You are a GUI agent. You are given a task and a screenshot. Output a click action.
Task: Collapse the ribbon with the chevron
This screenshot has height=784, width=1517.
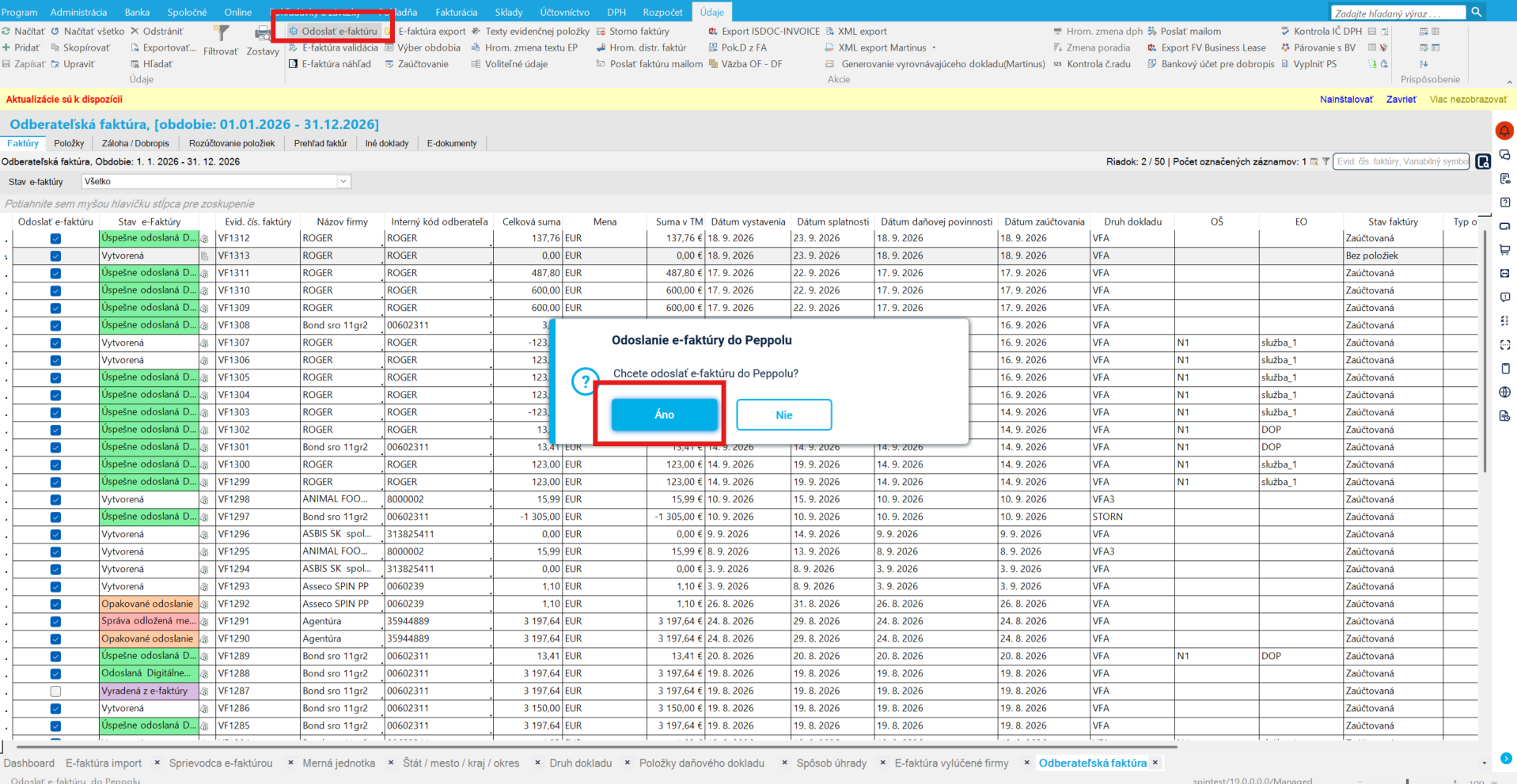(x=1509, y=81)
